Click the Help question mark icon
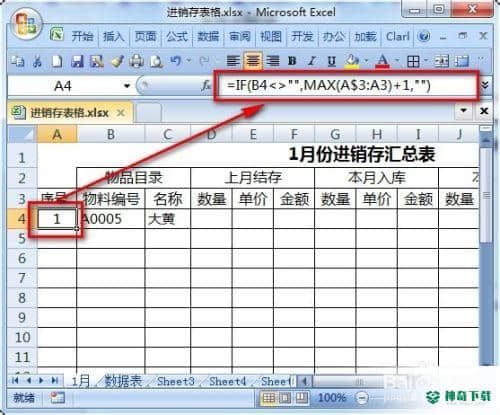 [424, 36]
